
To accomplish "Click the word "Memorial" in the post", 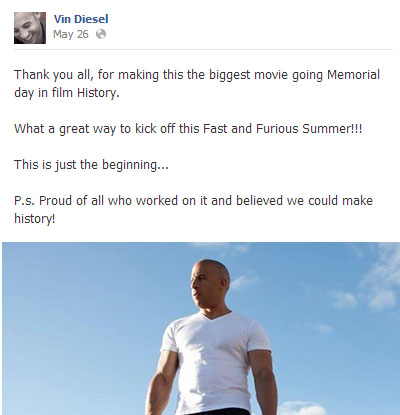I will tap(353, 74).
